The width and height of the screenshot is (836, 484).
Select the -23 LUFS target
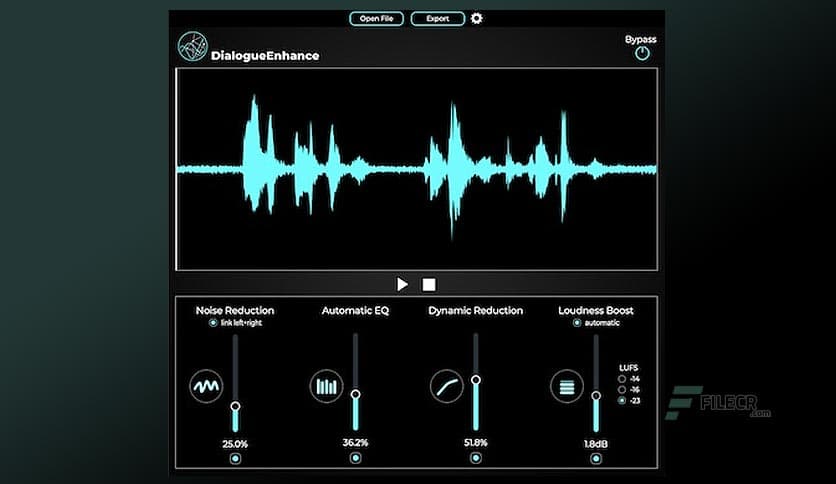point(622,400)
